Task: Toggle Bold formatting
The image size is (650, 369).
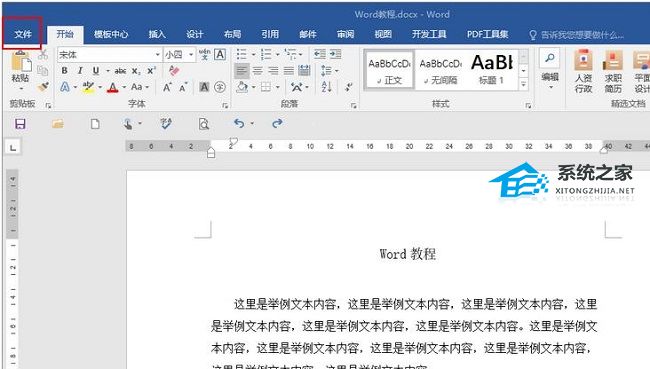Action: (x=64, y=71)
